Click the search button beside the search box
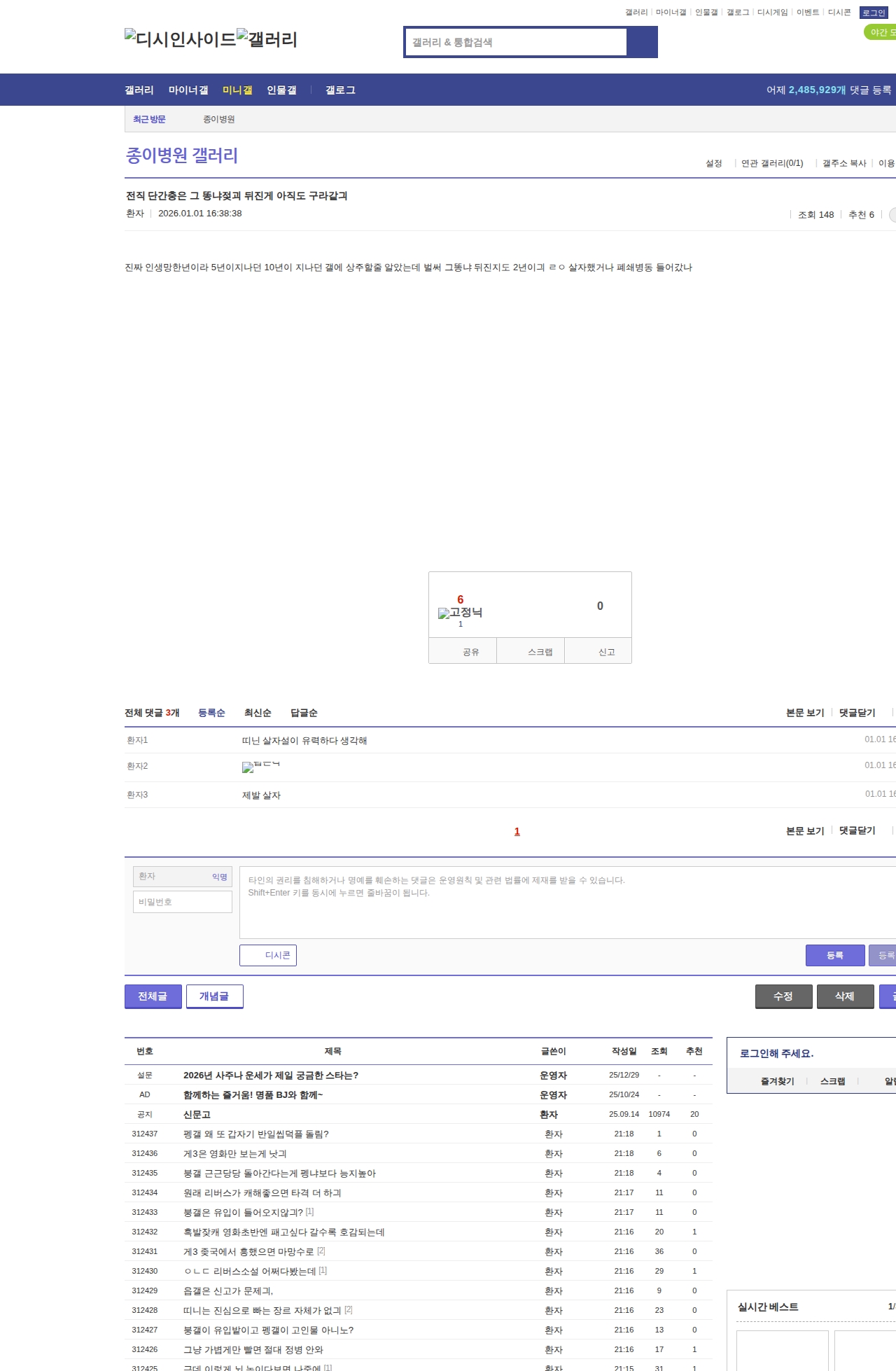The height and width of the screenshot is (1371, 896). point(642,42)
